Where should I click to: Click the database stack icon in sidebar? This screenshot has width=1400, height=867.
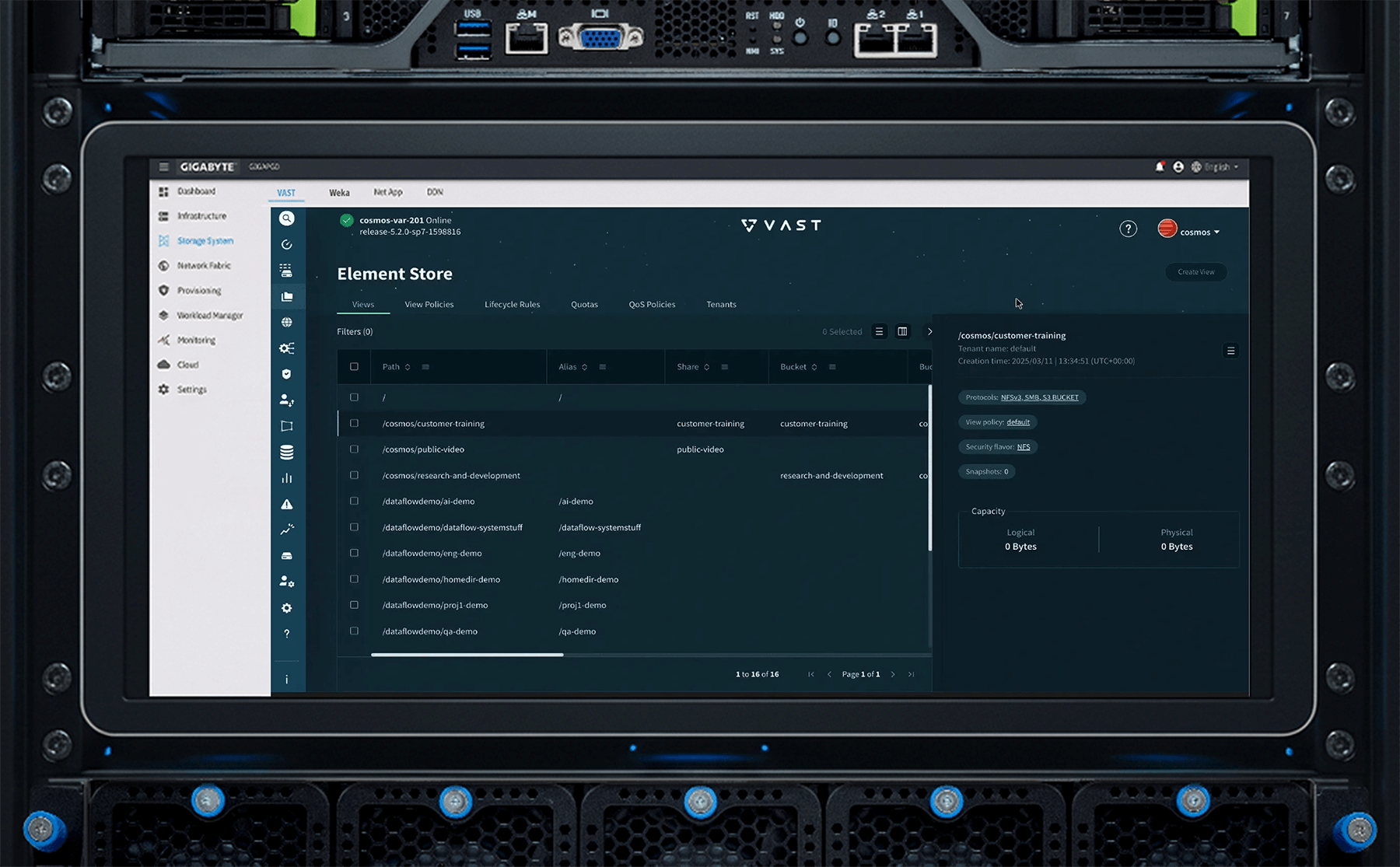click(287, 452)
